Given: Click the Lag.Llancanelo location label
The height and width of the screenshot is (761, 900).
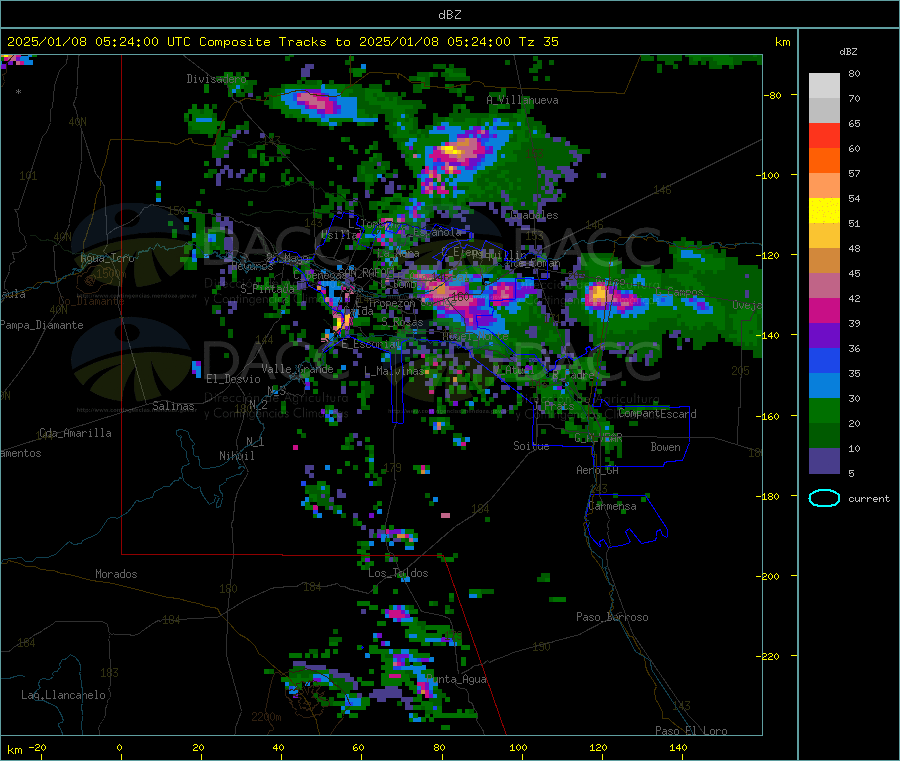Looking at the screenshot, I should click(63, 695).
